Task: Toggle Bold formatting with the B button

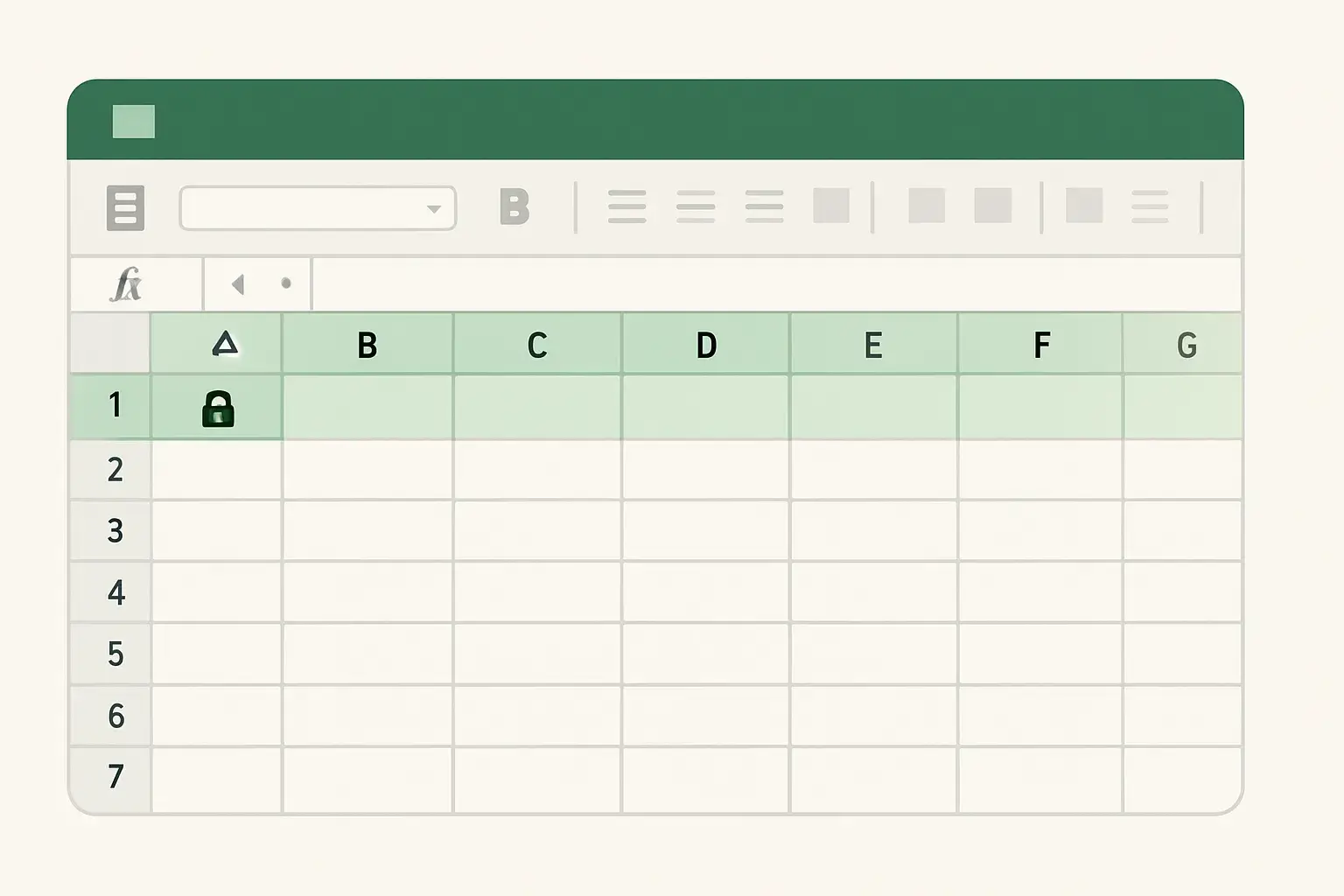Action: pos(514,206)
